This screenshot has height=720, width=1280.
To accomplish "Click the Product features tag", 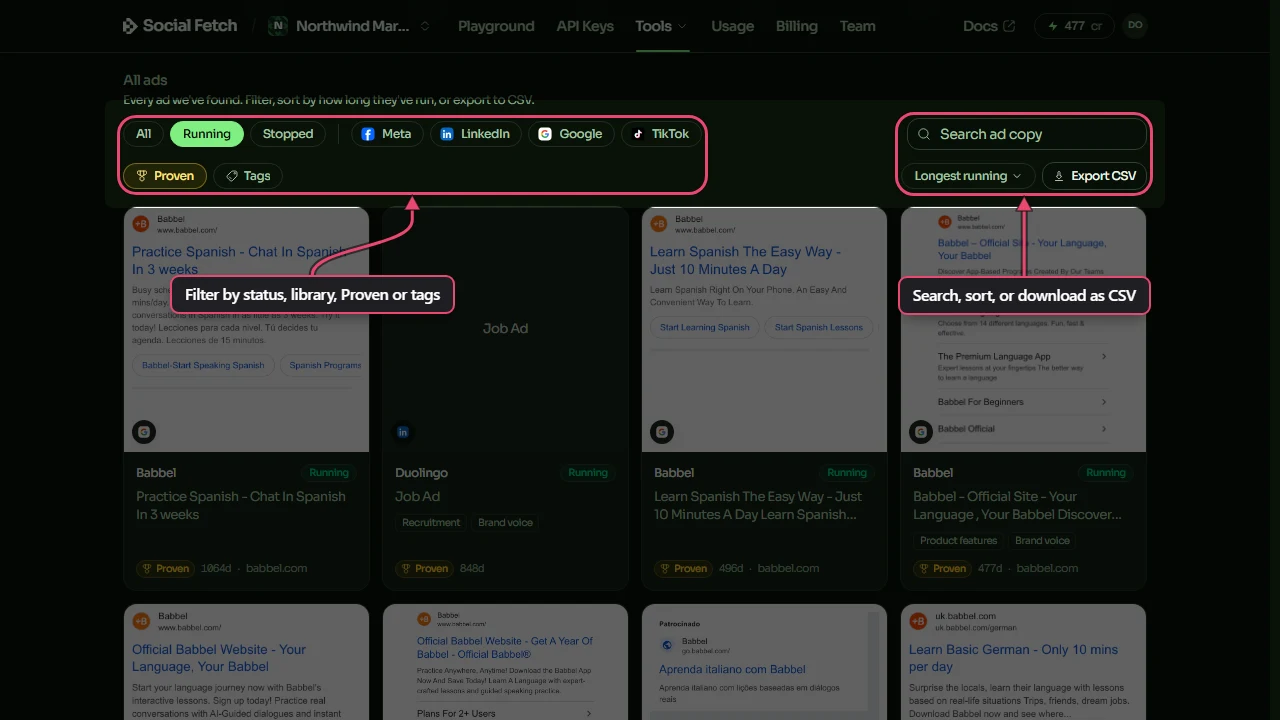I will (959, 541).
